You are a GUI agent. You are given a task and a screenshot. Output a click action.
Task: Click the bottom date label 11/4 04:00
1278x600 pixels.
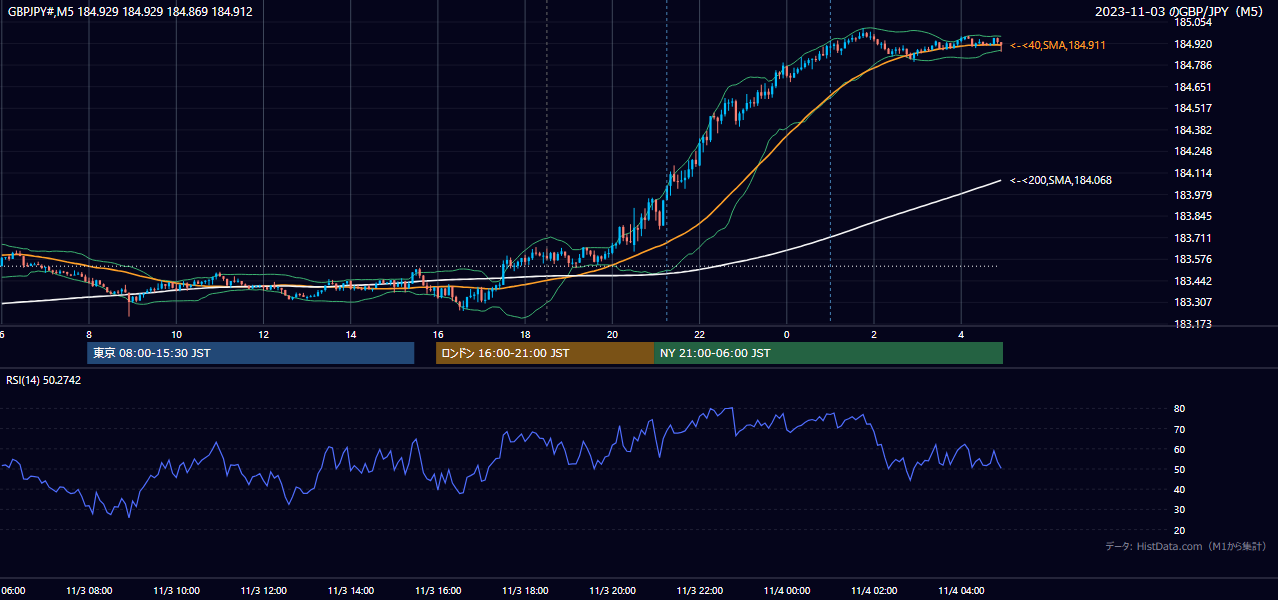[x=962, y=590]
